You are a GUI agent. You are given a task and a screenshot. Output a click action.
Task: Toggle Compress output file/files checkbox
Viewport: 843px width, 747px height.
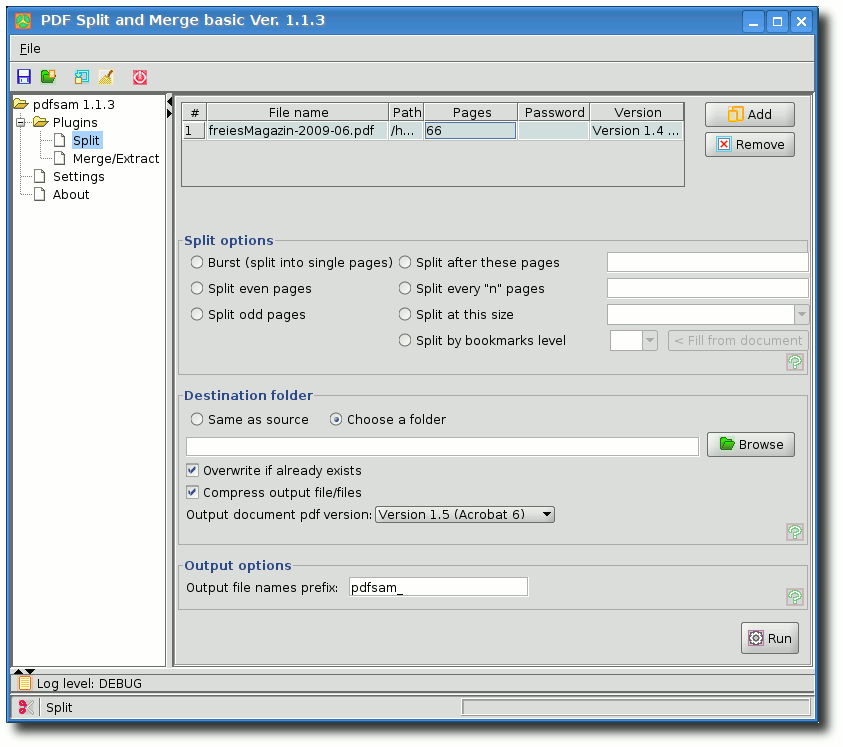pyautogui.click(x=192, y=492)
